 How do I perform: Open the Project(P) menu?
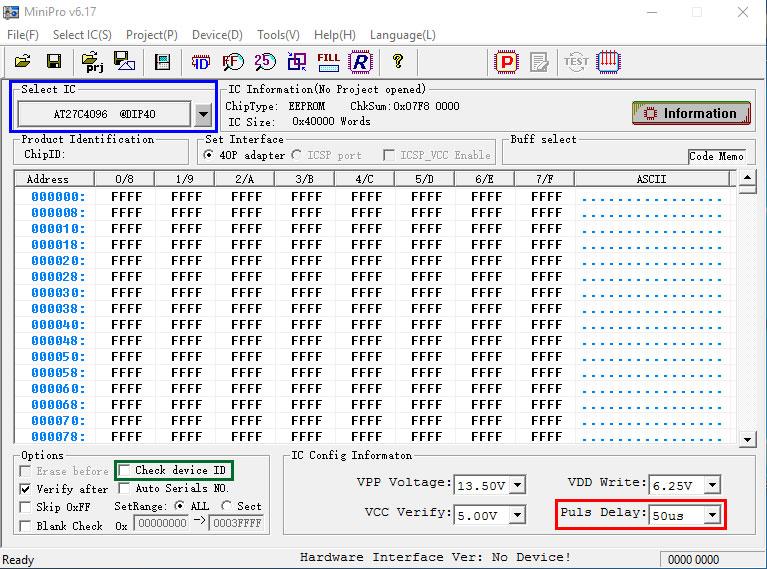(152, 35)
